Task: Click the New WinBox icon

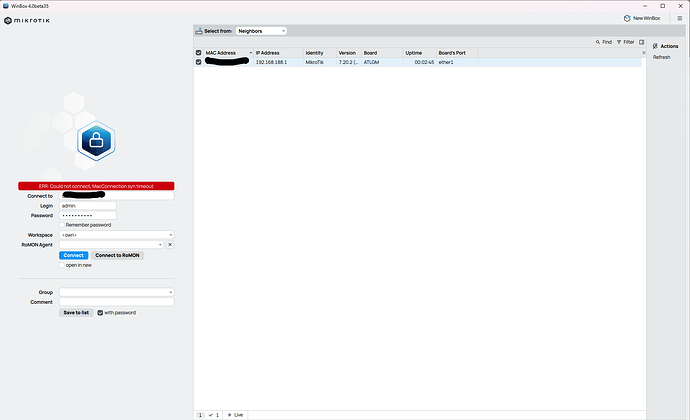Action: coord(627,18)
